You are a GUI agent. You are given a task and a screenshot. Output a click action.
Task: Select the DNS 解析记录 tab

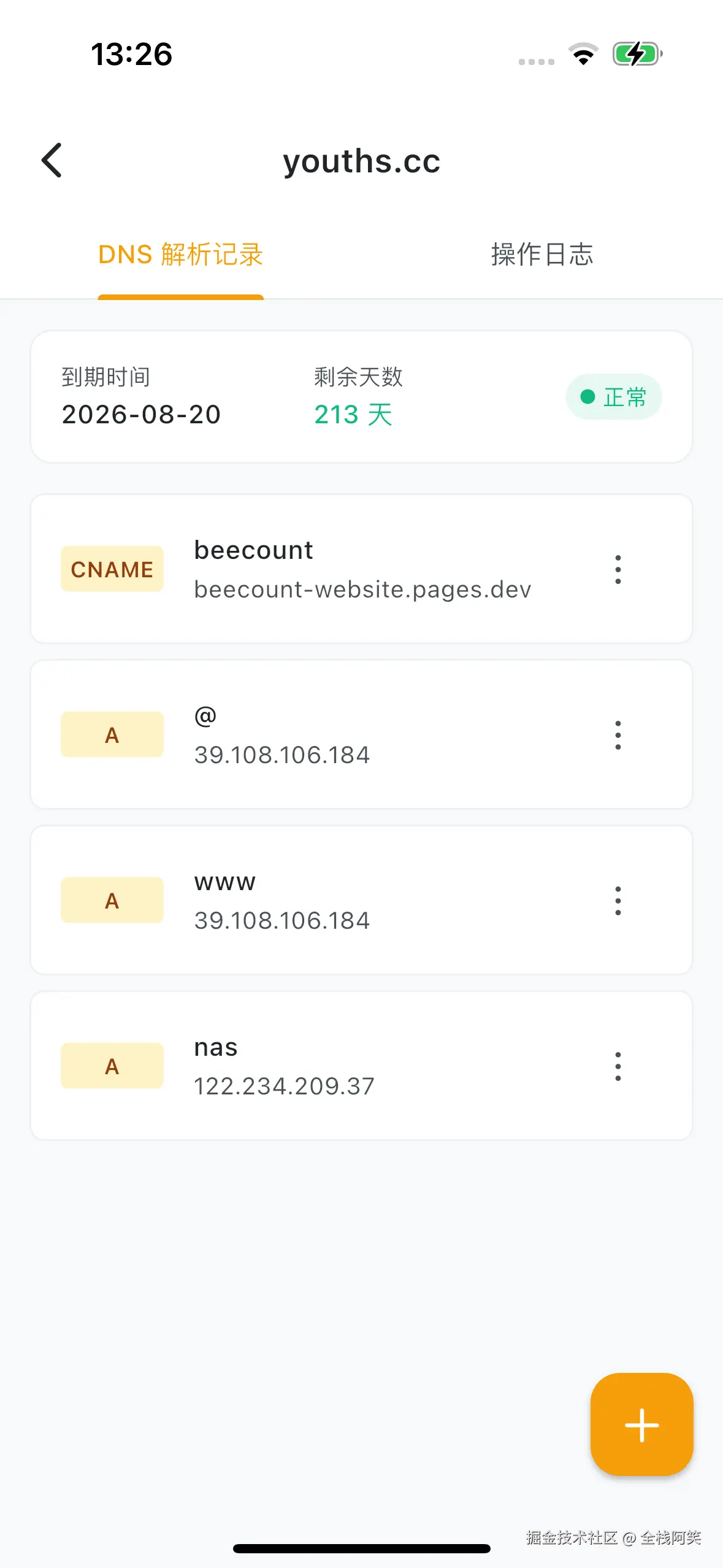coord(180,255)
